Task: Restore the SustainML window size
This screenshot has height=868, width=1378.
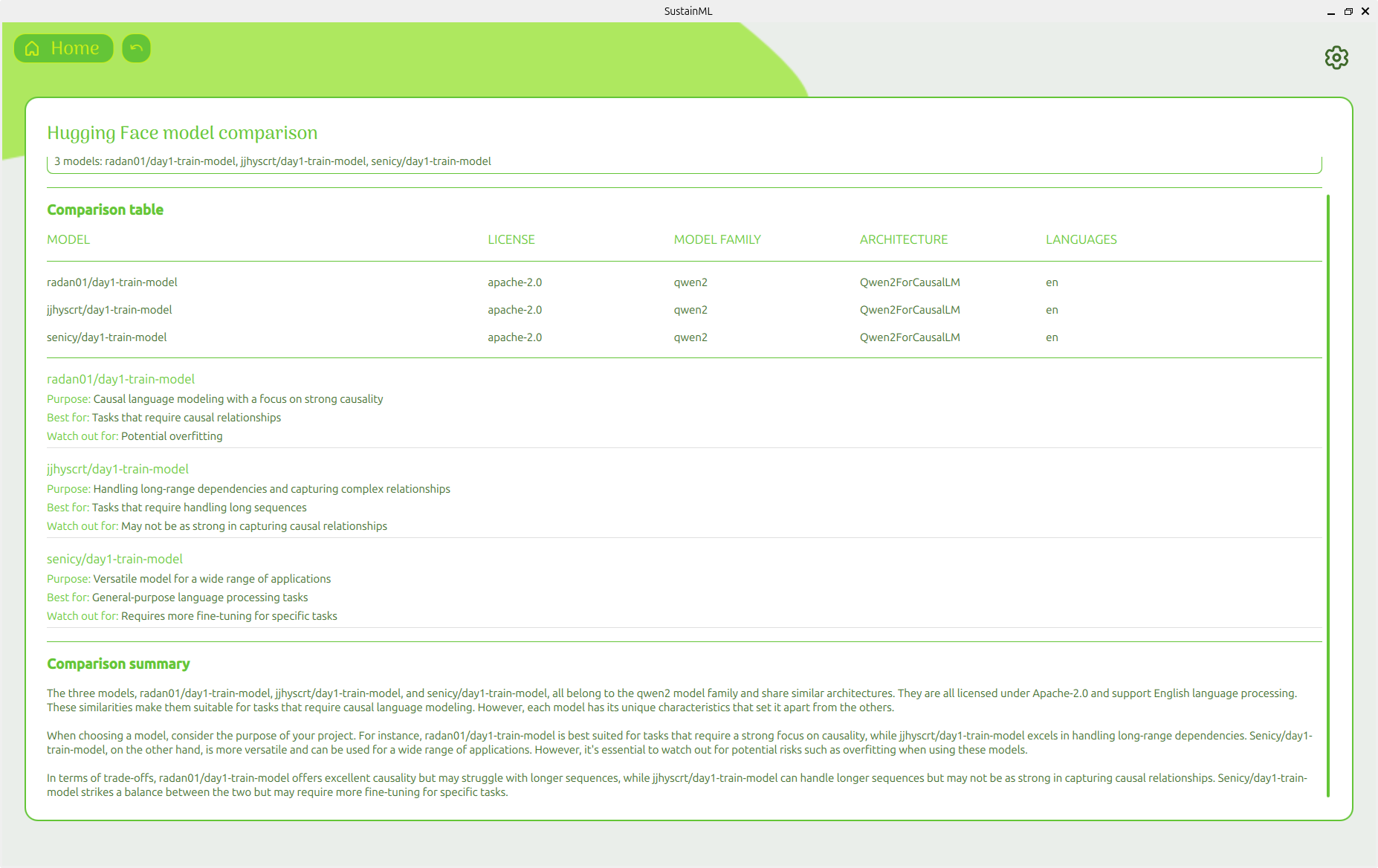Action: coord(1348,11)
